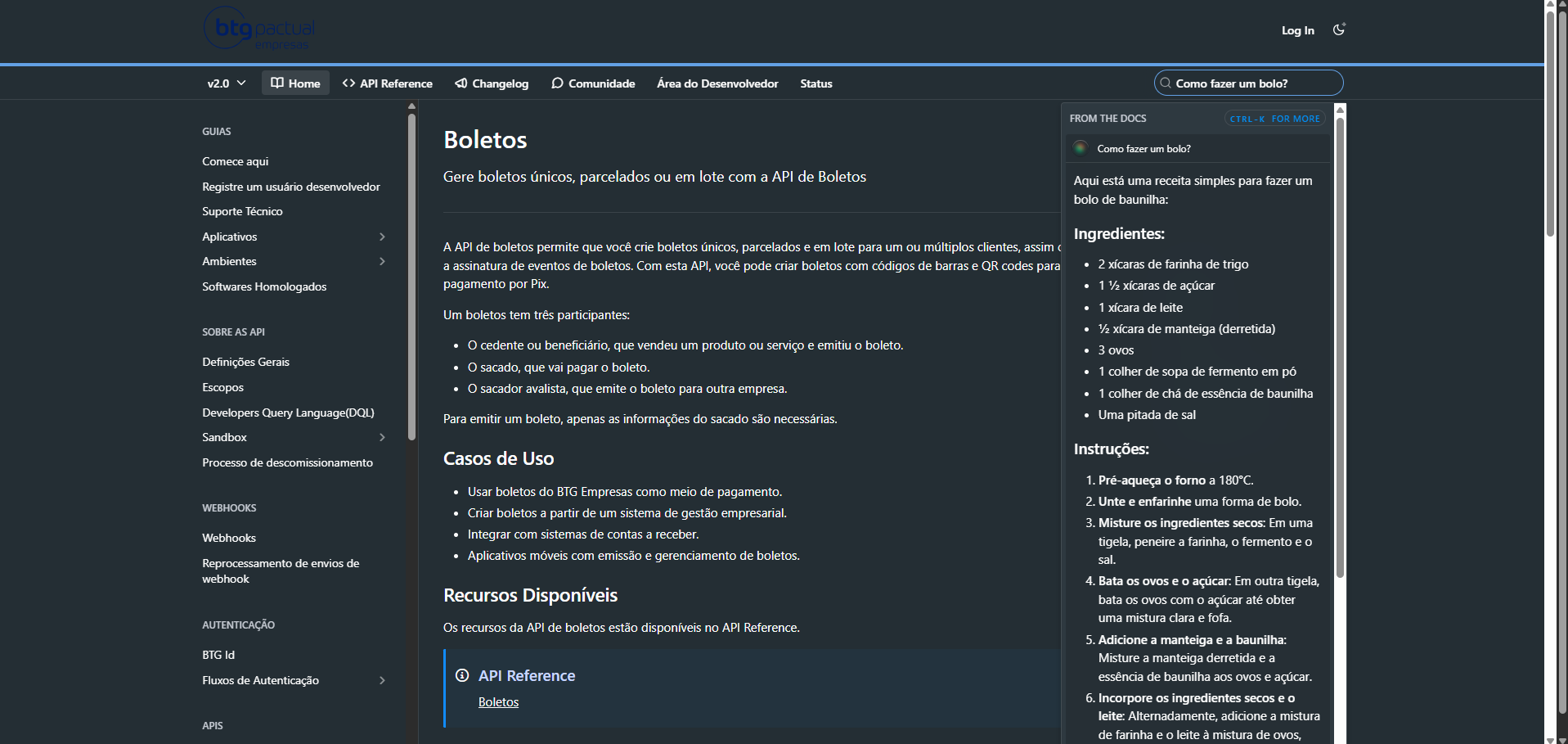
Task: Click the search panel scroll-up arrow
Action: (x=1340, y=110)
